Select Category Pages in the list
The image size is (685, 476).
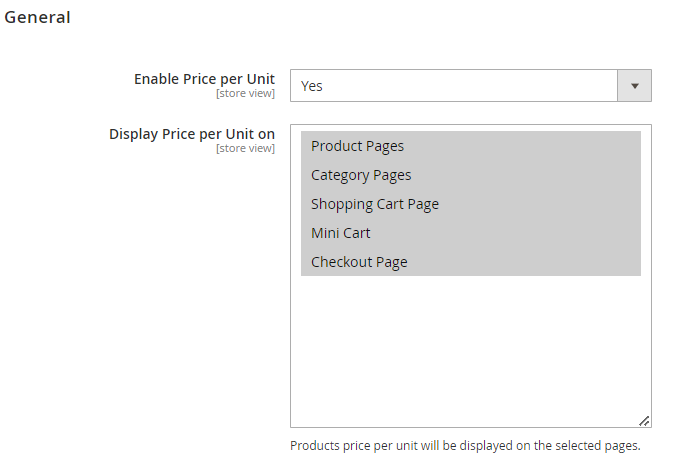coord(471,175)
